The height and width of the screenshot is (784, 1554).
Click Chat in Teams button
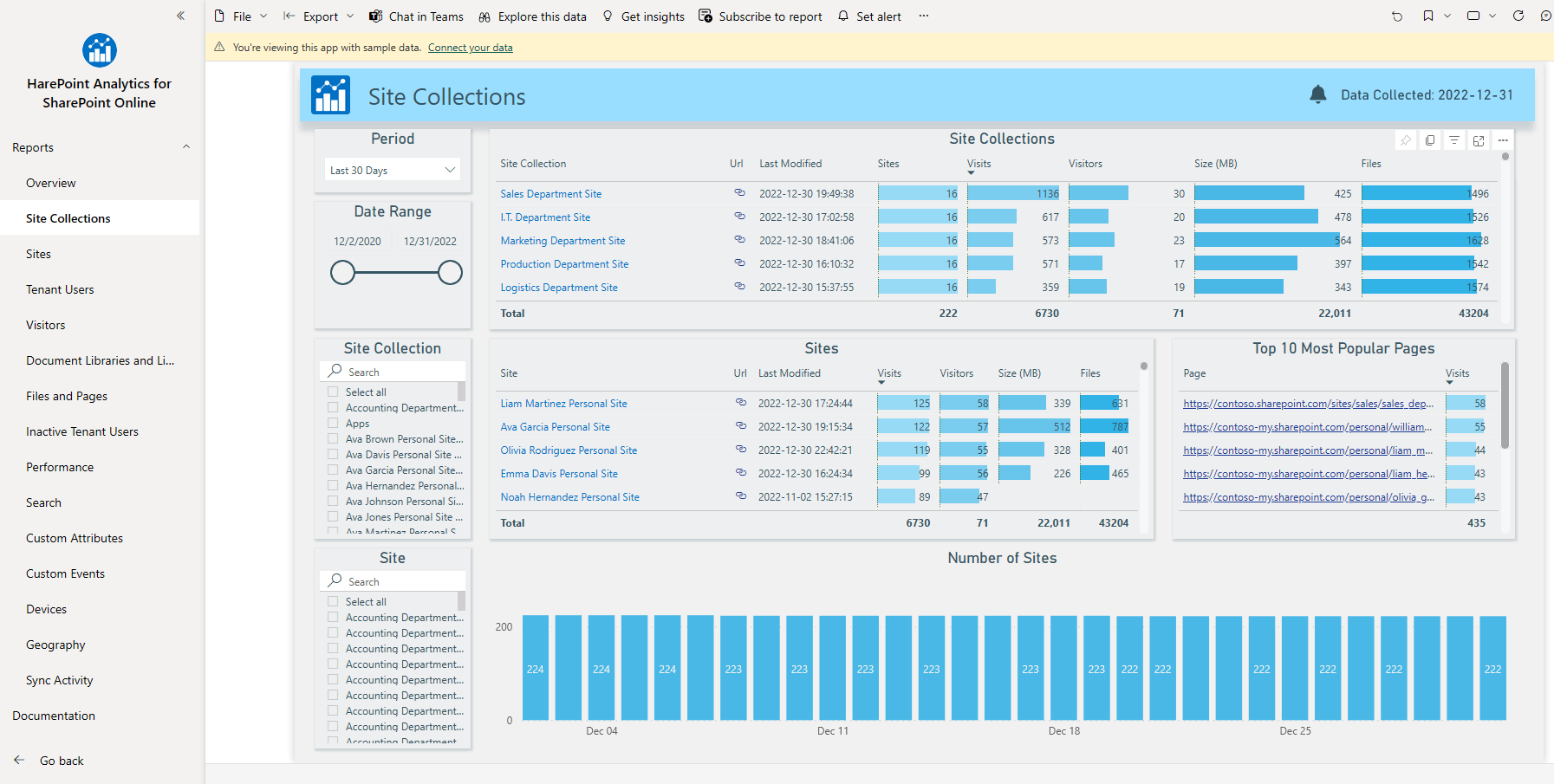click(416, 16)
